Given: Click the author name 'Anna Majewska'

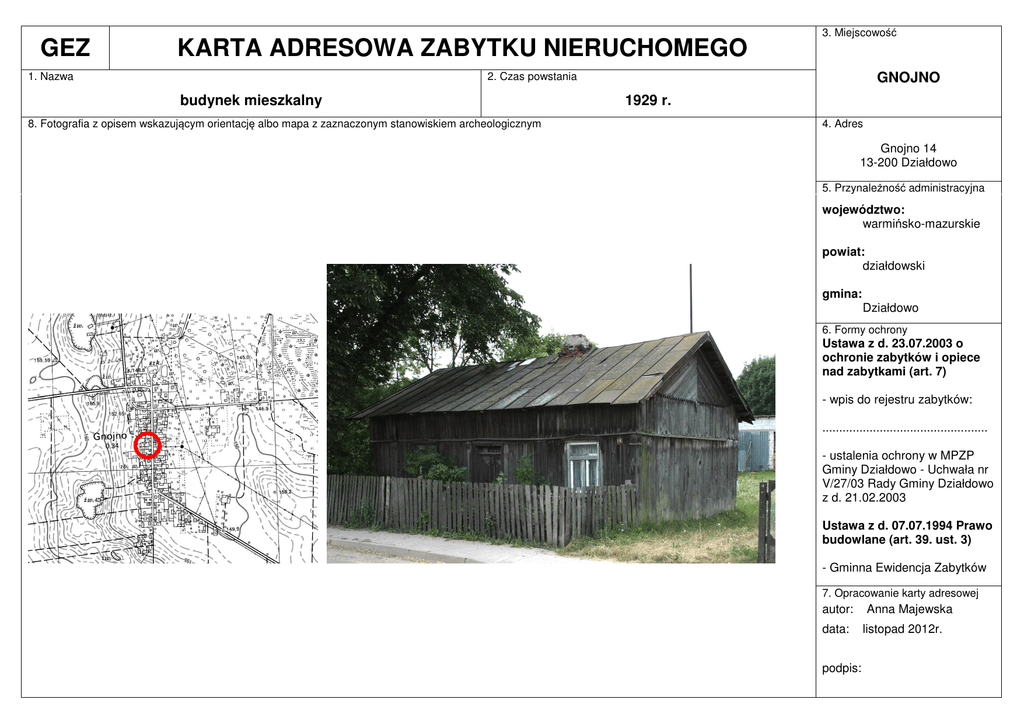Looking at the screenshot, I should pyautogui.click(x=909, y=609).
